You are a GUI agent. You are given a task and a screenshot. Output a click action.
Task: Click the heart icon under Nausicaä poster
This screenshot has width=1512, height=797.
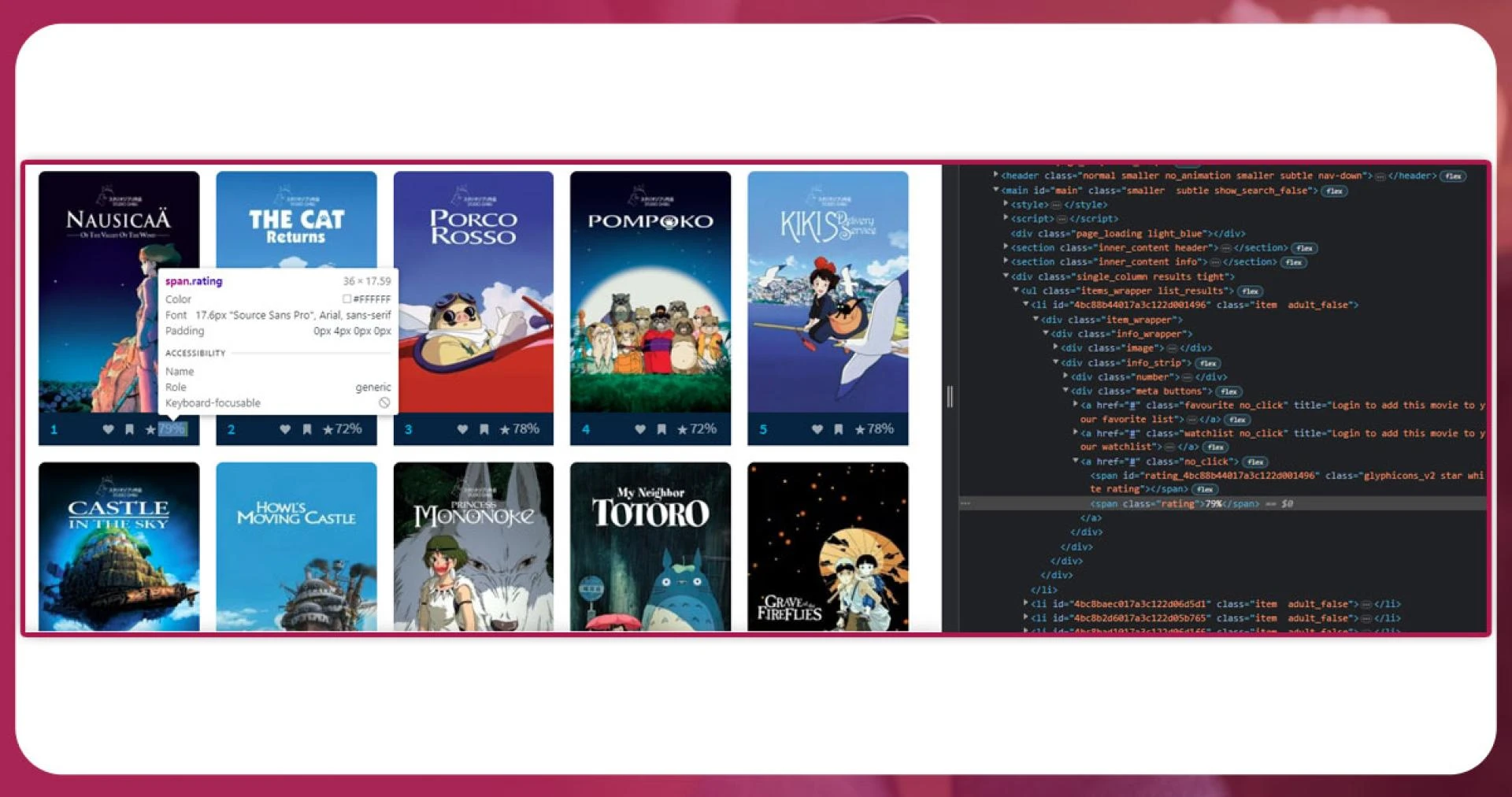[x=108, y=429]
